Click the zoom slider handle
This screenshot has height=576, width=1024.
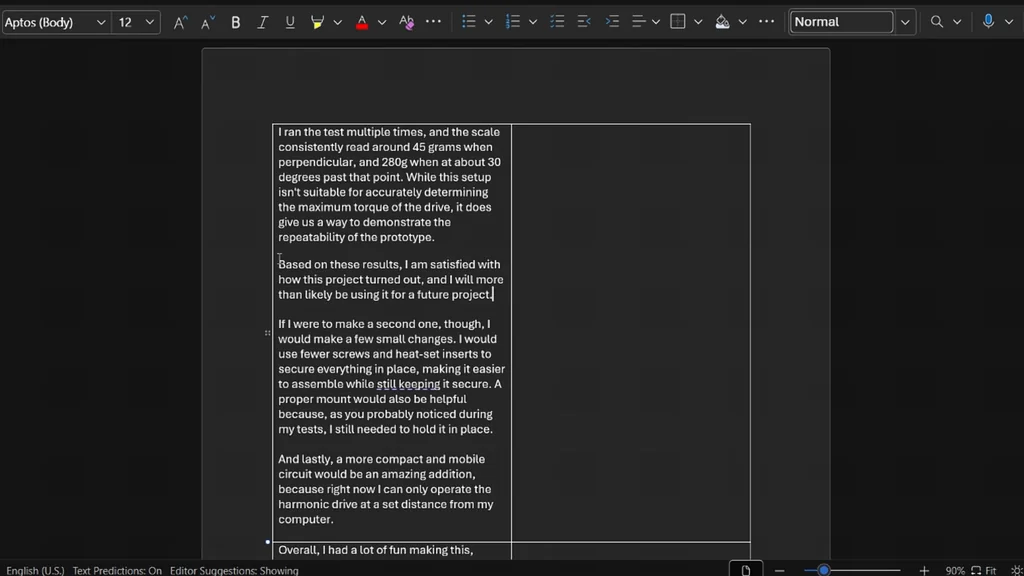click(824, 570)
